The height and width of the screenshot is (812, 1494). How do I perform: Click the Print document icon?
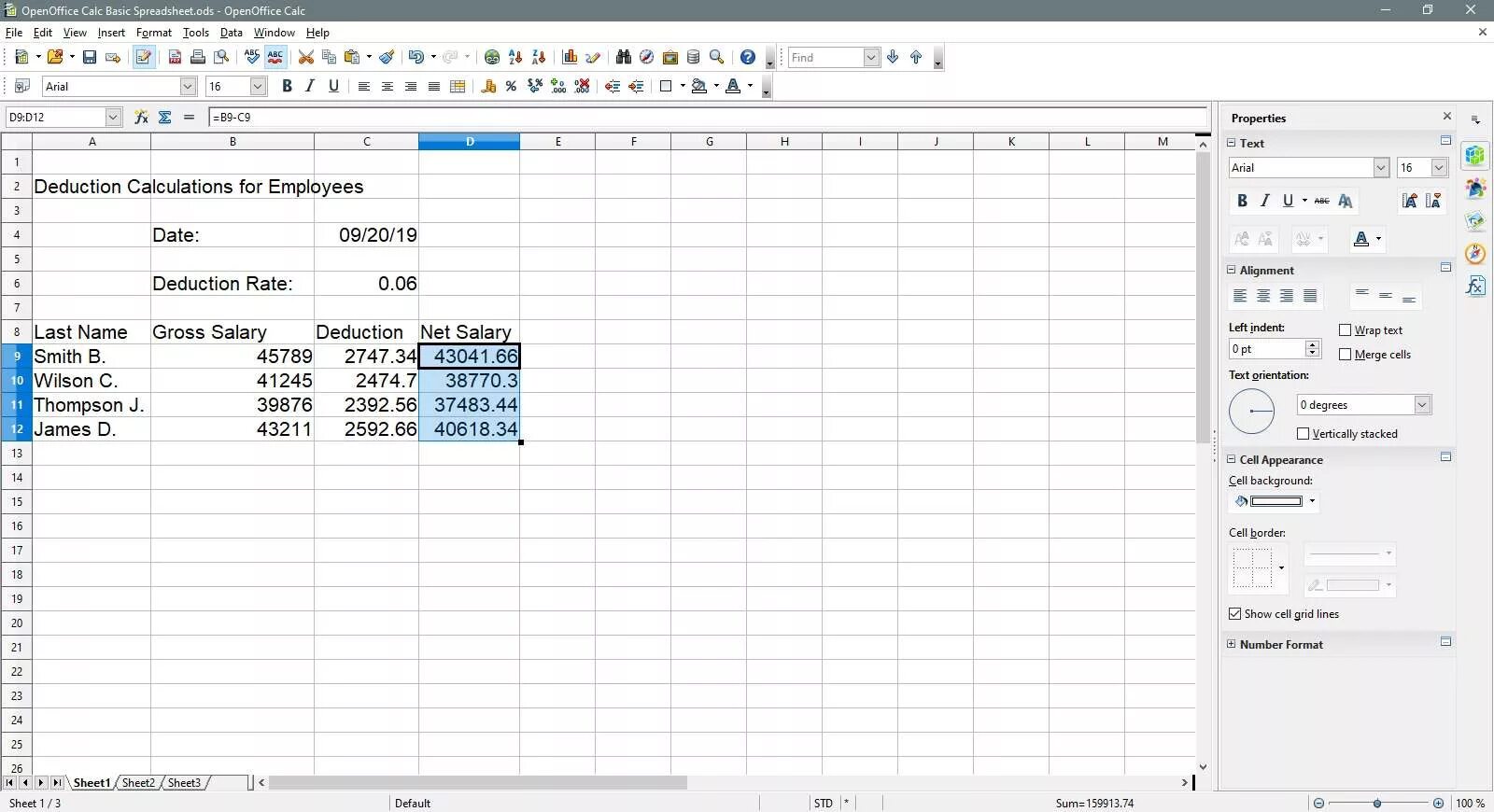click(x=197, y=57)
